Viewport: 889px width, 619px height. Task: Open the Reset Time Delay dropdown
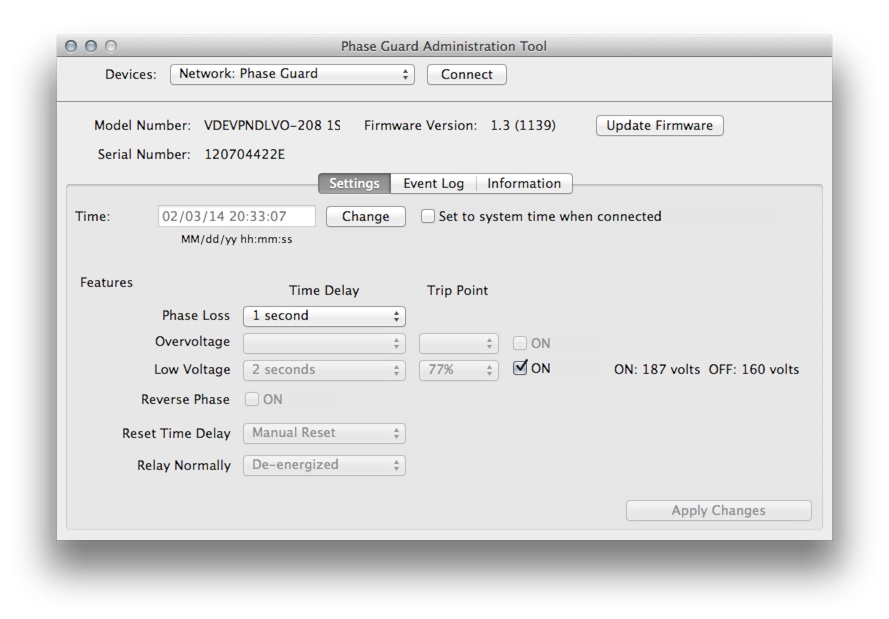(x=324, y=433)
